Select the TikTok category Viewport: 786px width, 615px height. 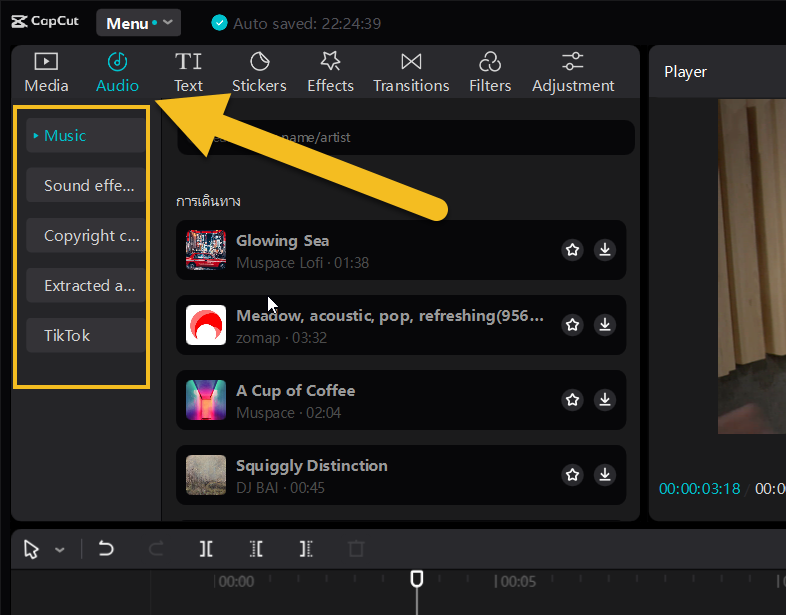point(86,335)
